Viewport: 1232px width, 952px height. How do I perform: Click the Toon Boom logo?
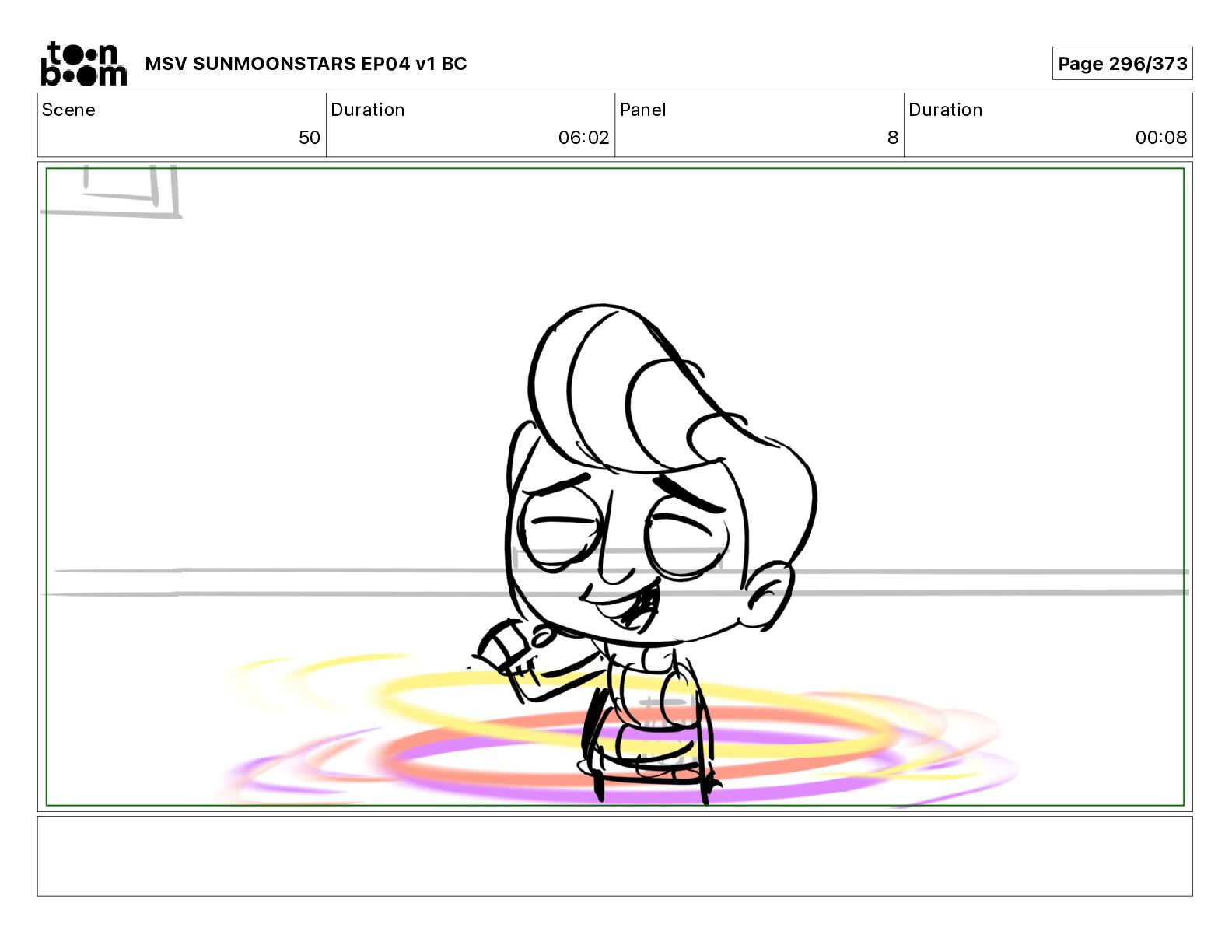click(x=84, y=64)
